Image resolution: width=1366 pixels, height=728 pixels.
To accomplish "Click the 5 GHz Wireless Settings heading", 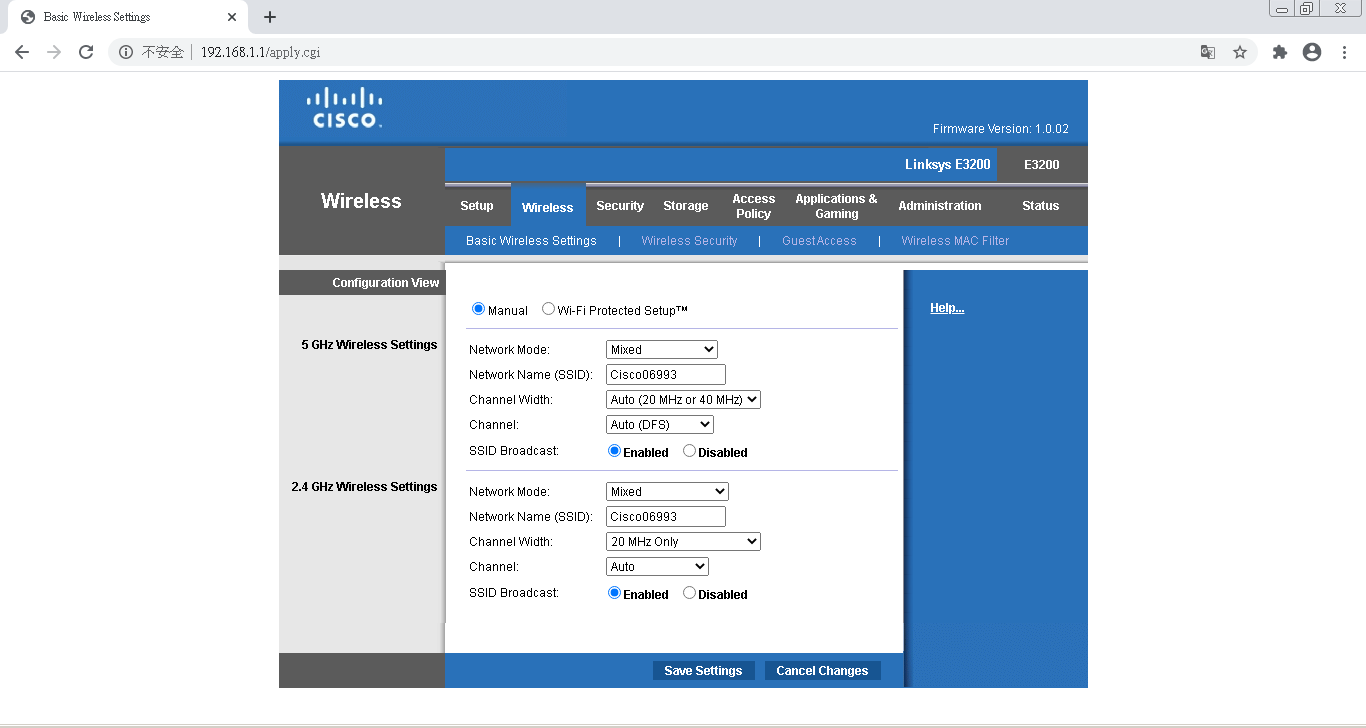I will coord(369,345).
